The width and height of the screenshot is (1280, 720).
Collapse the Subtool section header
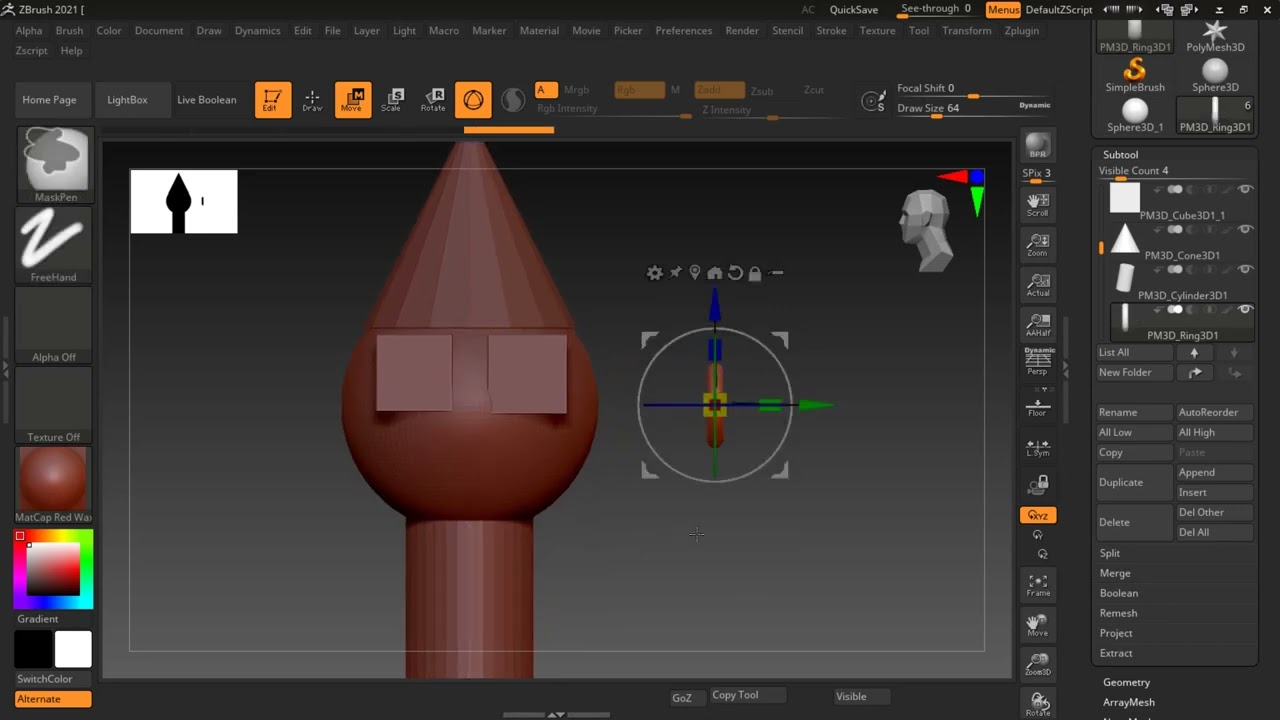click(1120, 155)
